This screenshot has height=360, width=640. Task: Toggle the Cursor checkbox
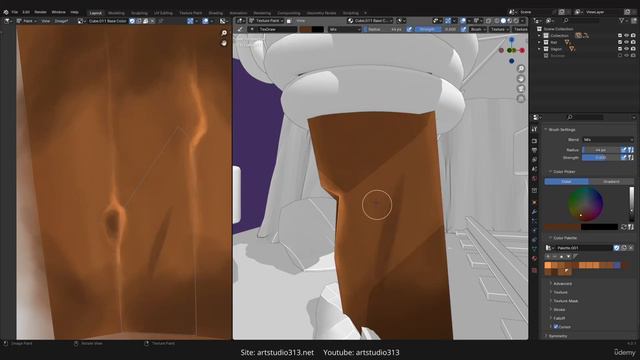pyautogui.click(x=556, y=327)
